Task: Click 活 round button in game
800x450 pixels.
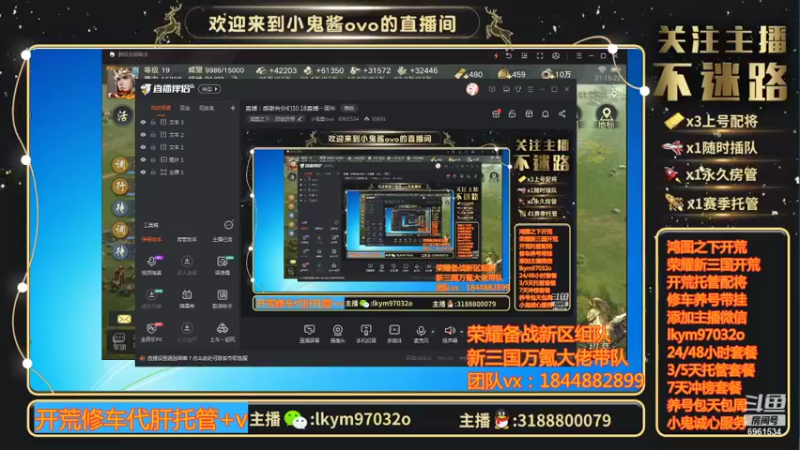Action: point(122,116)
